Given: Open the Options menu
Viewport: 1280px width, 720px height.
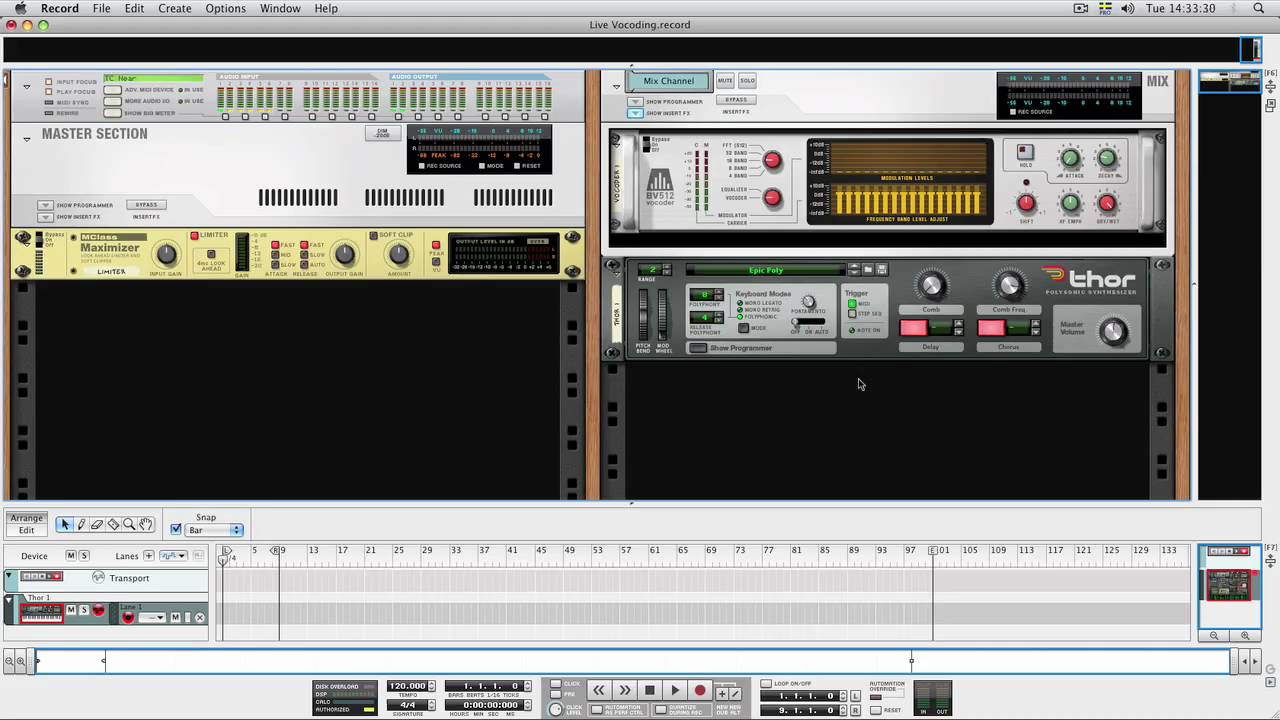Looking at the screenshot, I should click(225, 8).
